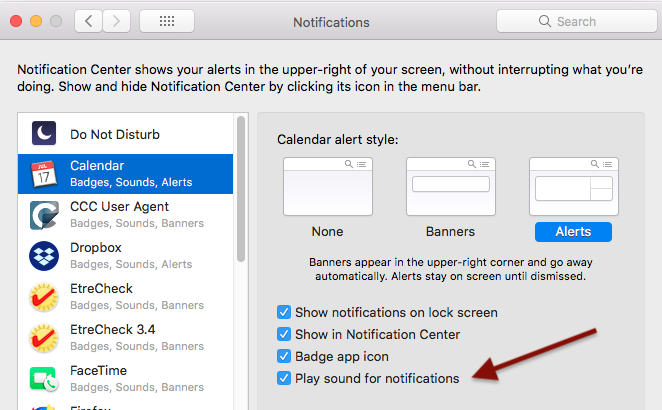Uncheck Show in Notification Center
This screenshot has height=410, width=662.
[284, 334]
